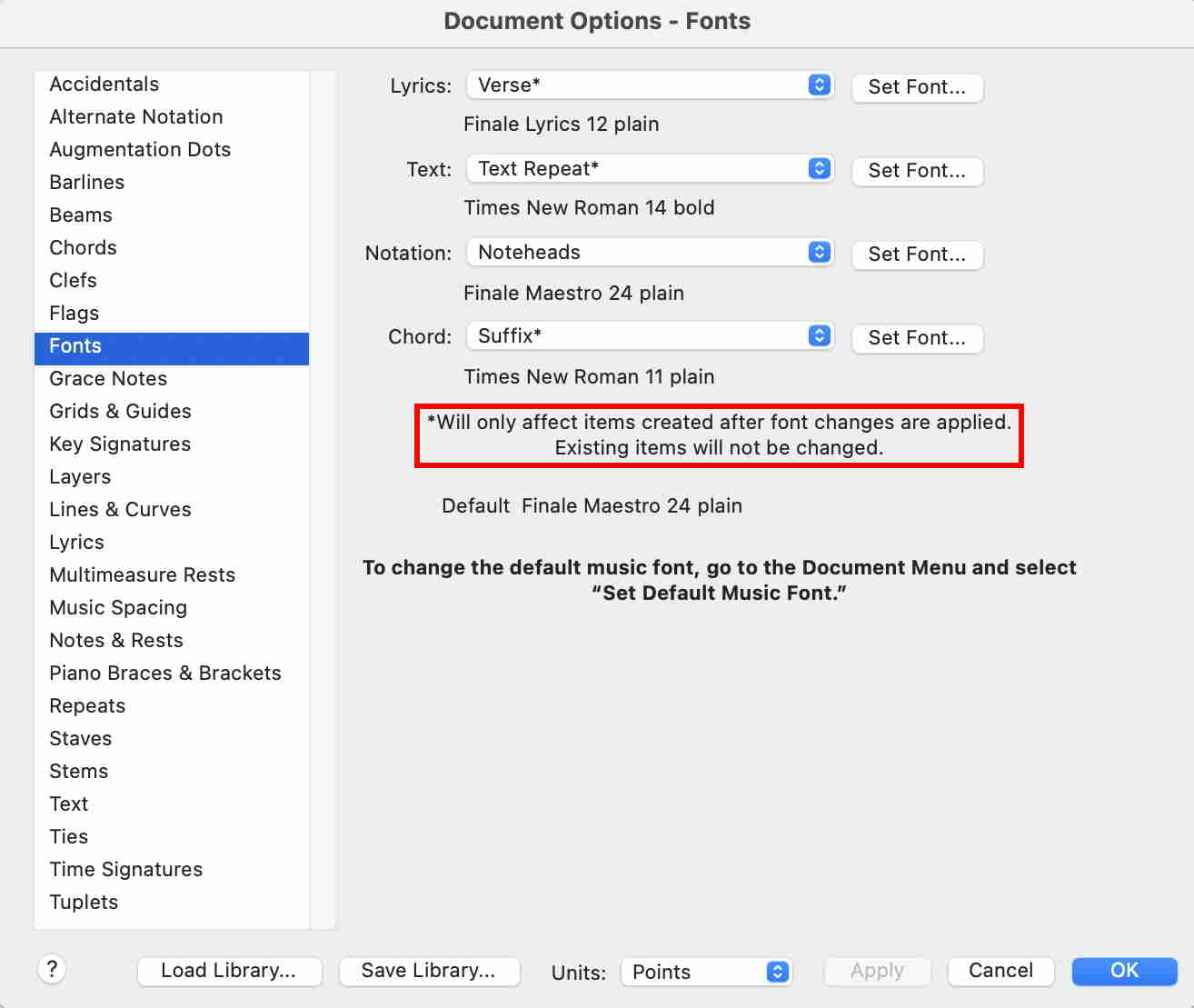Open the Chord Suffix dropdown
The height and width of the screenshot is (1008, 1194).
tap(650, 336)
